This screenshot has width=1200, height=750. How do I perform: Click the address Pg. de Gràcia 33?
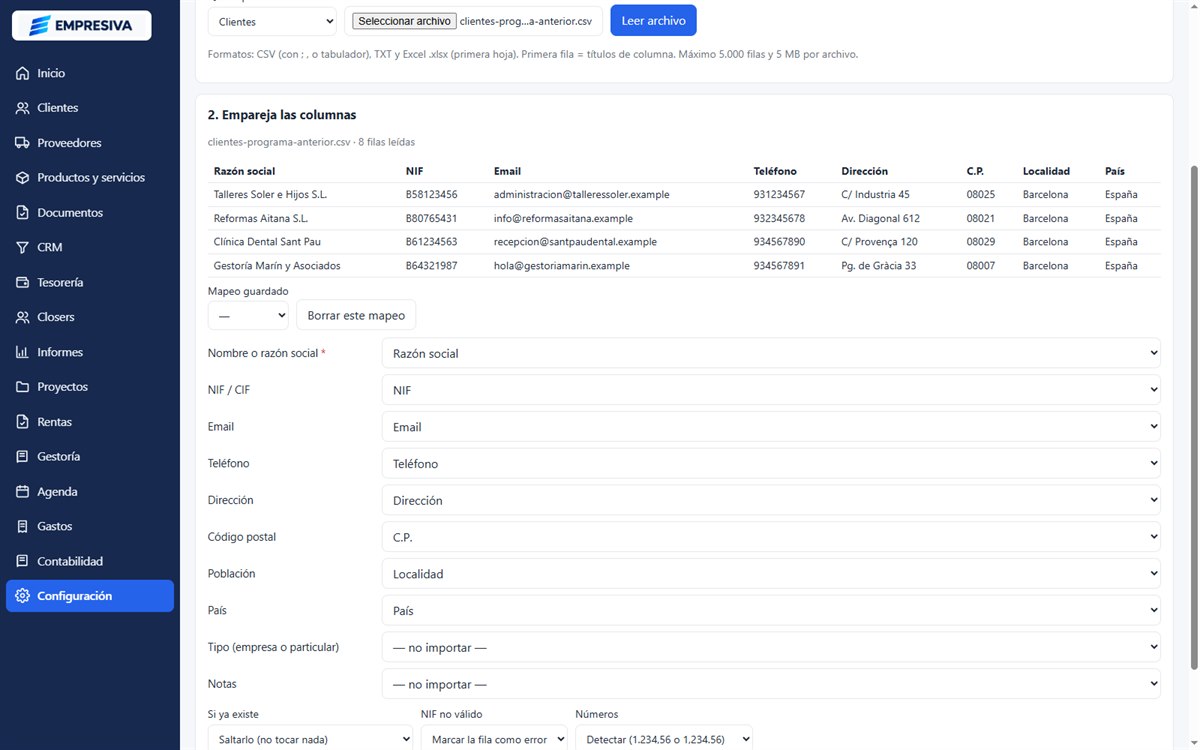click(879, 266)
